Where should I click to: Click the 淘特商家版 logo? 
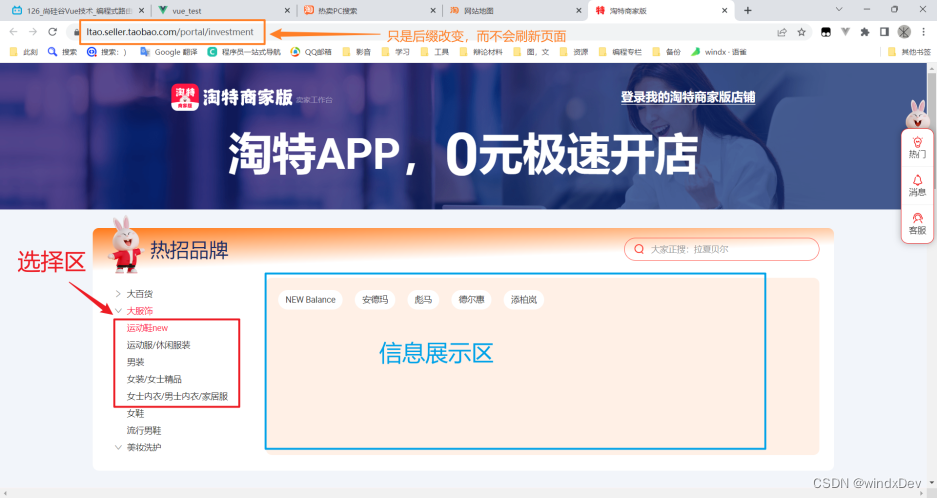pos(231,97)
